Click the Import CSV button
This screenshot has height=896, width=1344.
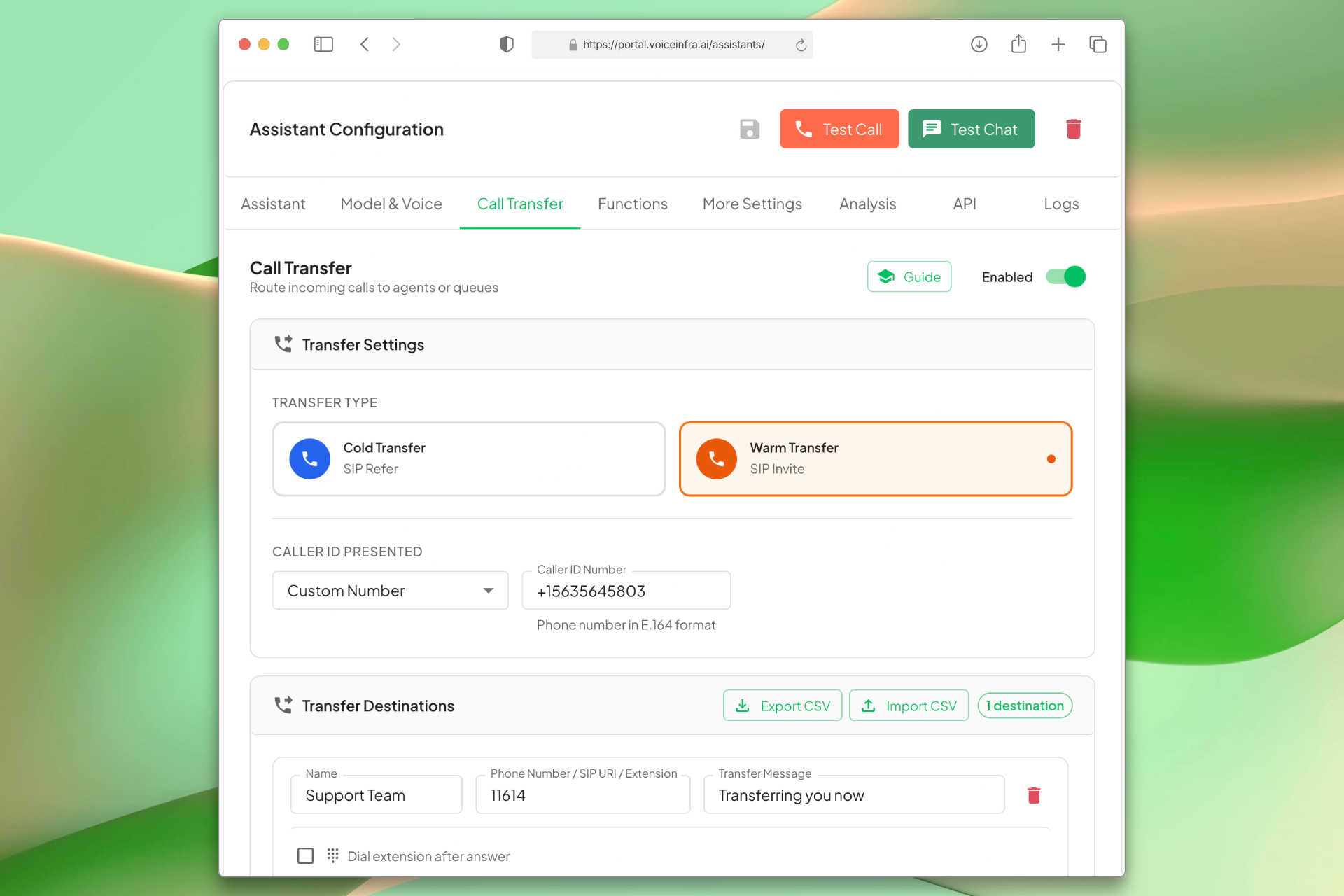pos(909,706)
